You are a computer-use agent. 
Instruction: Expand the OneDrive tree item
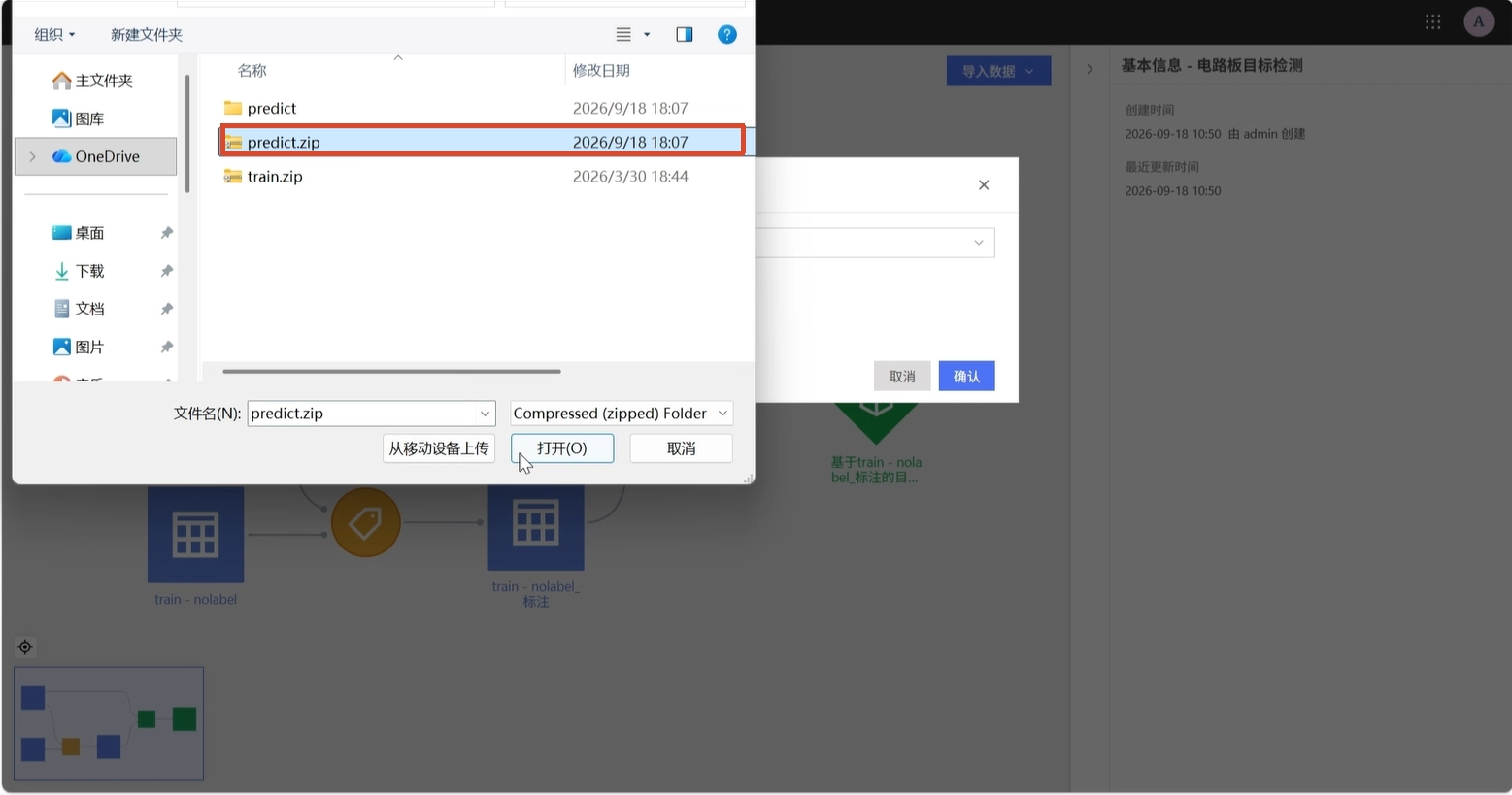33,156
